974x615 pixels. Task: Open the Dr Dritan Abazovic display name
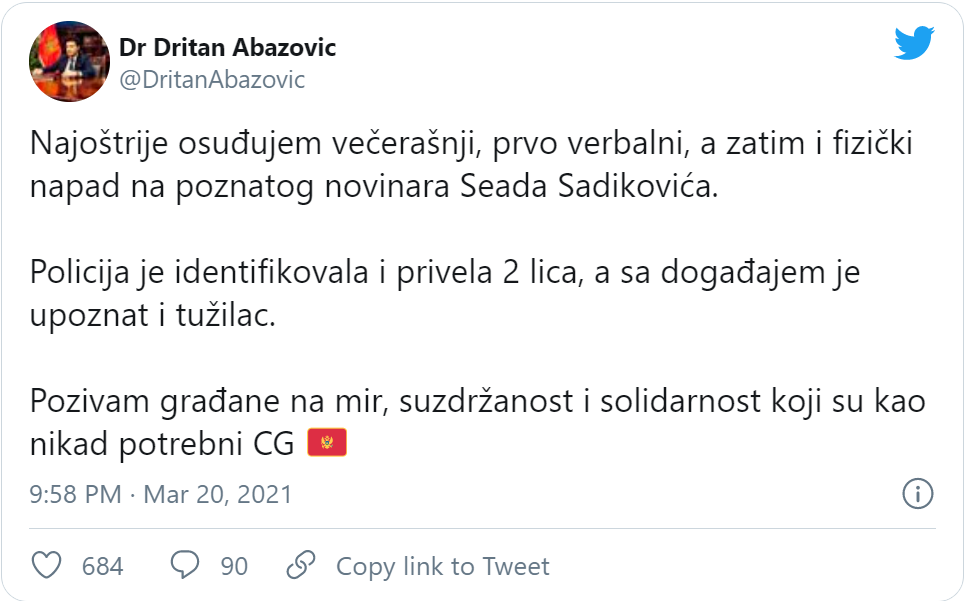pyautogui.click(x=227, y=47)
